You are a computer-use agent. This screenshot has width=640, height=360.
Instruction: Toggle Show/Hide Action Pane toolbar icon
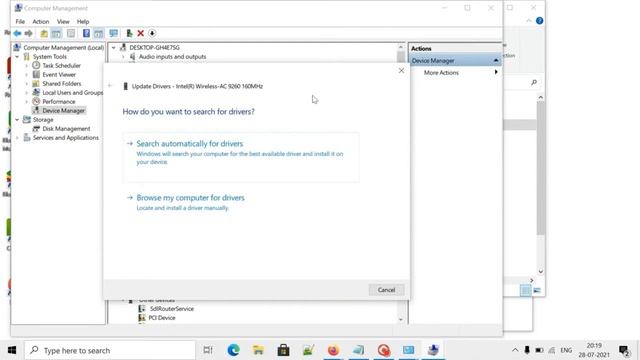coord(98,33)
